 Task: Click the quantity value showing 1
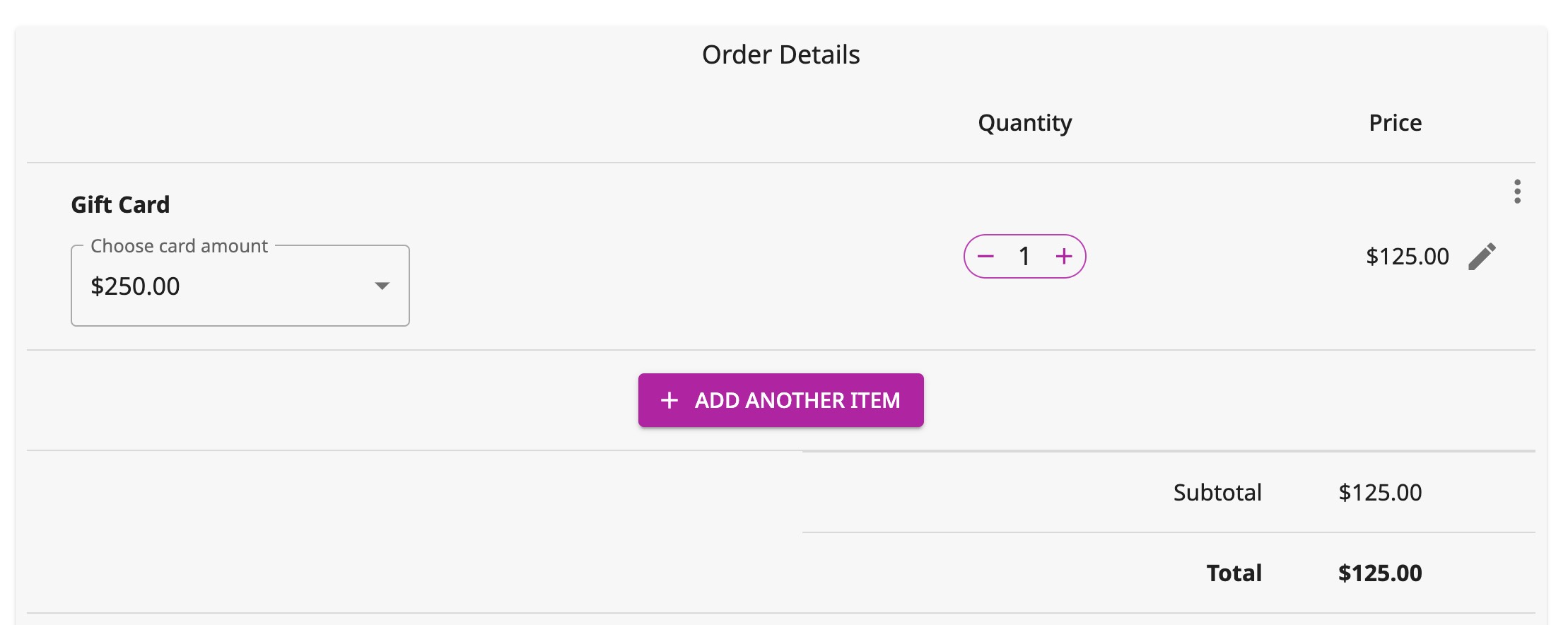(1025, 256)
